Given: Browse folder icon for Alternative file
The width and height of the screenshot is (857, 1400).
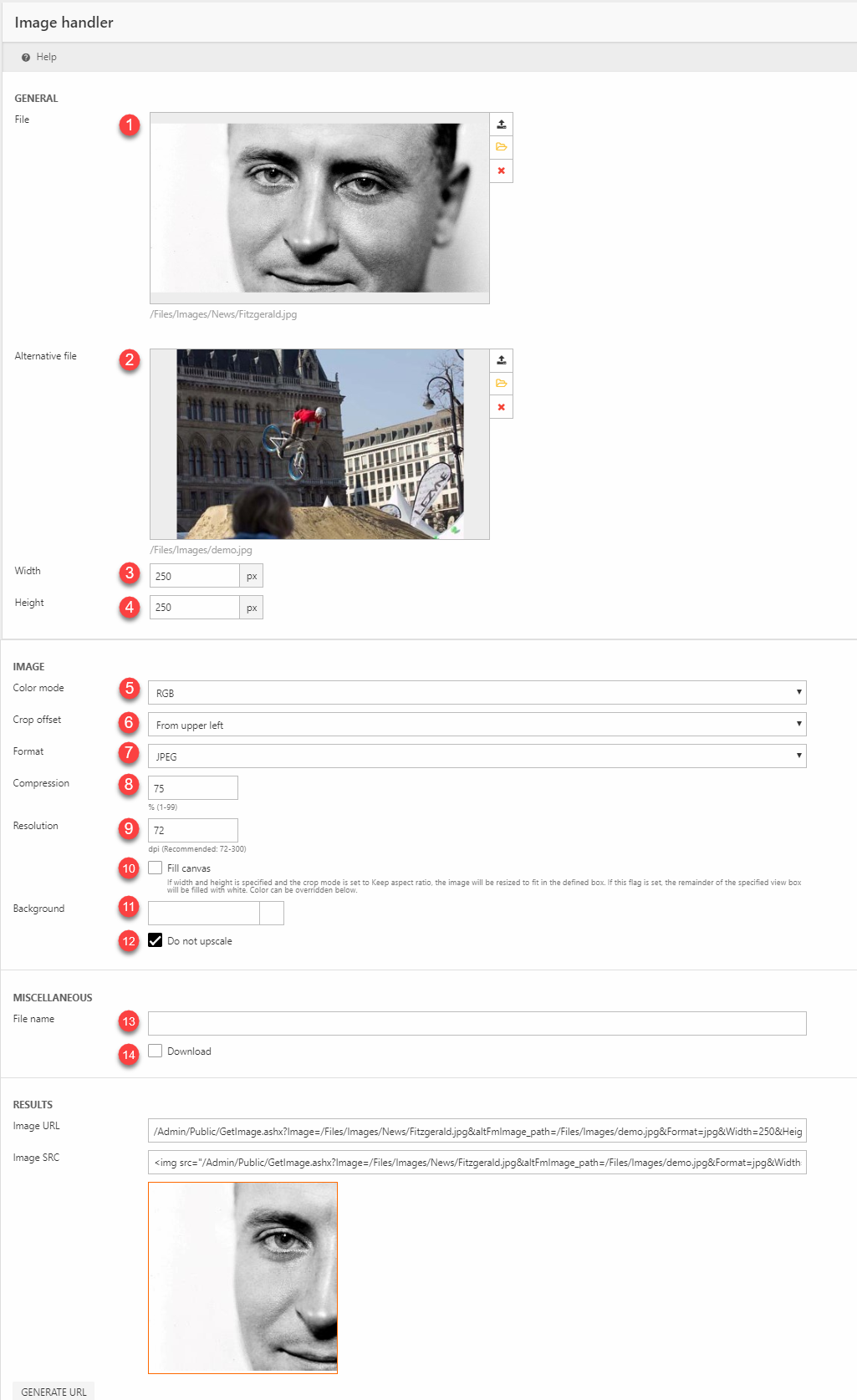Looking at the screenshot, I should point(501,384).
